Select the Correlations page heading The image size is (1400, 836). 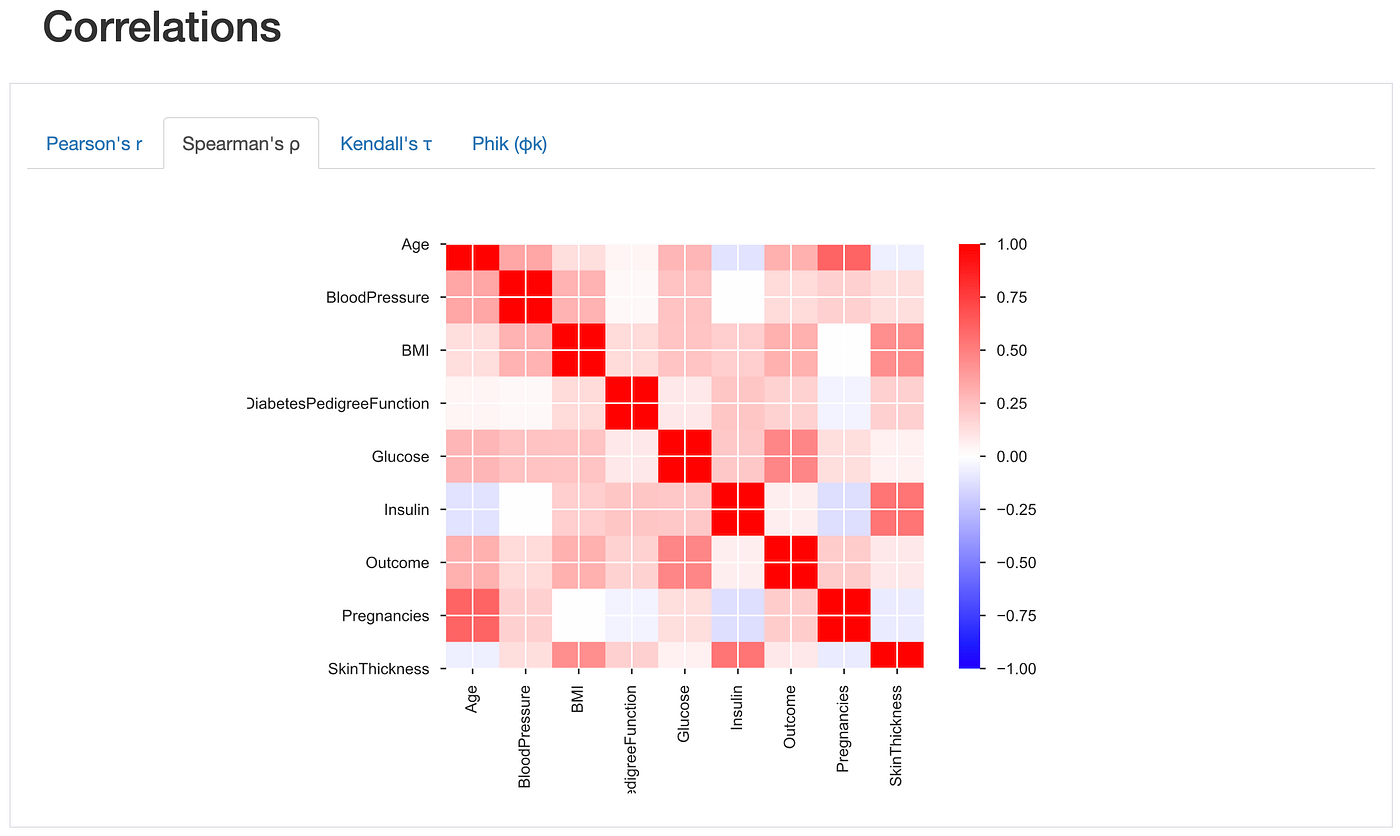[161, 27]
